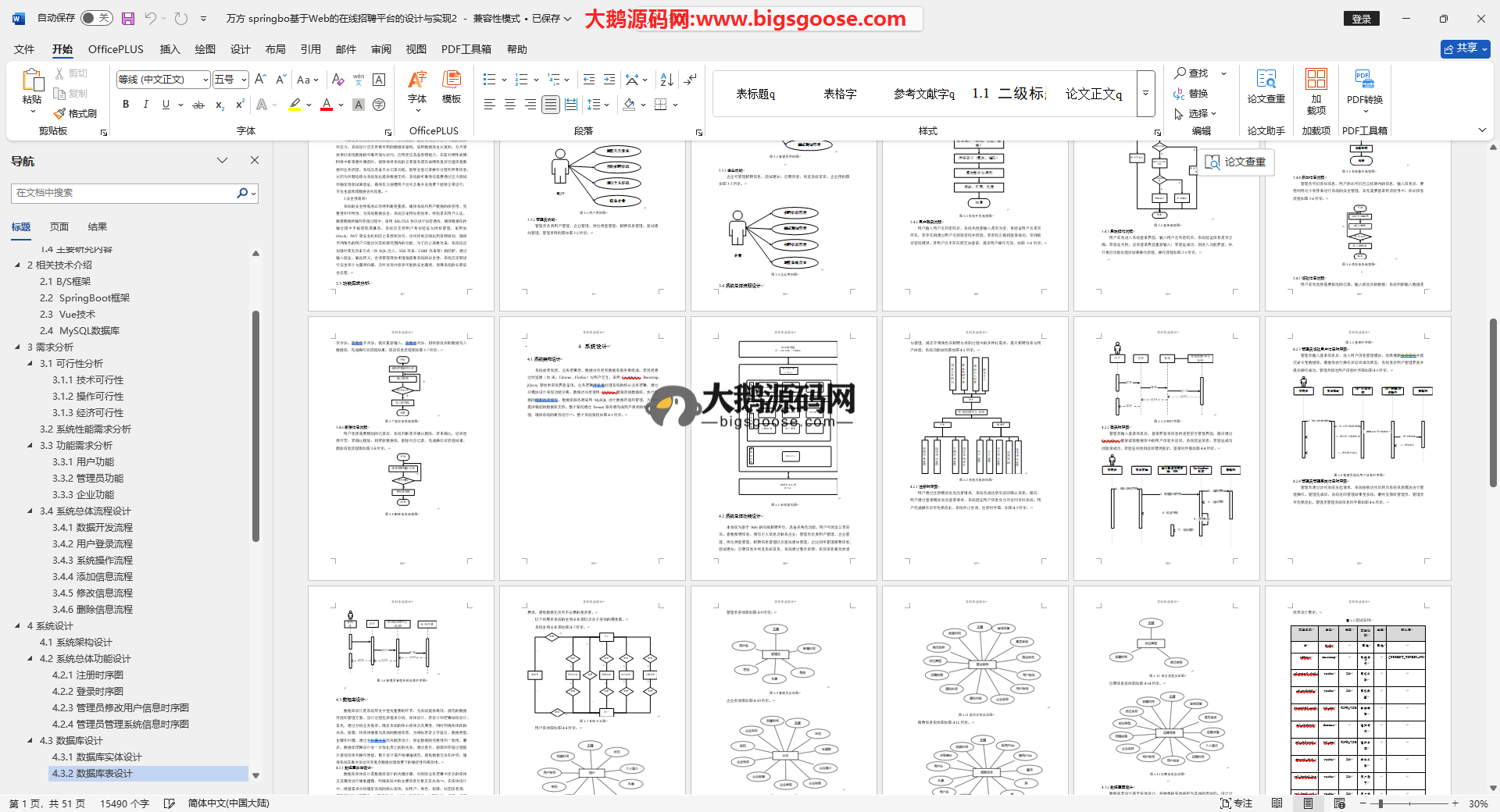Toggle underline formatting

(166, 105)
